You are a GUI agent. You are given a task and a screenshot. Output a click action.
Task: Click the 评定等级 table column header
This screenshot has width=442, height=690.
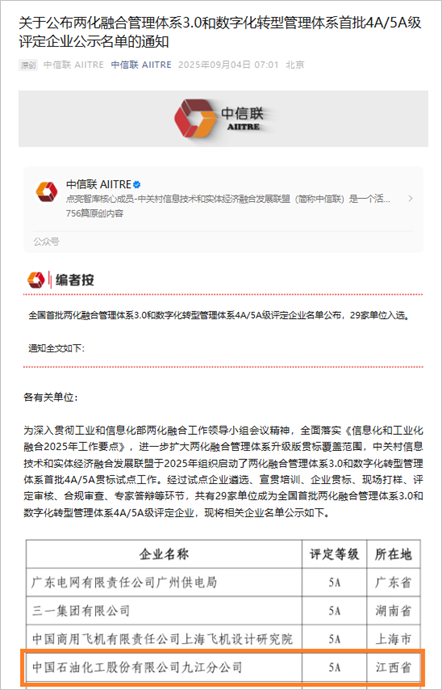[335, 554]
